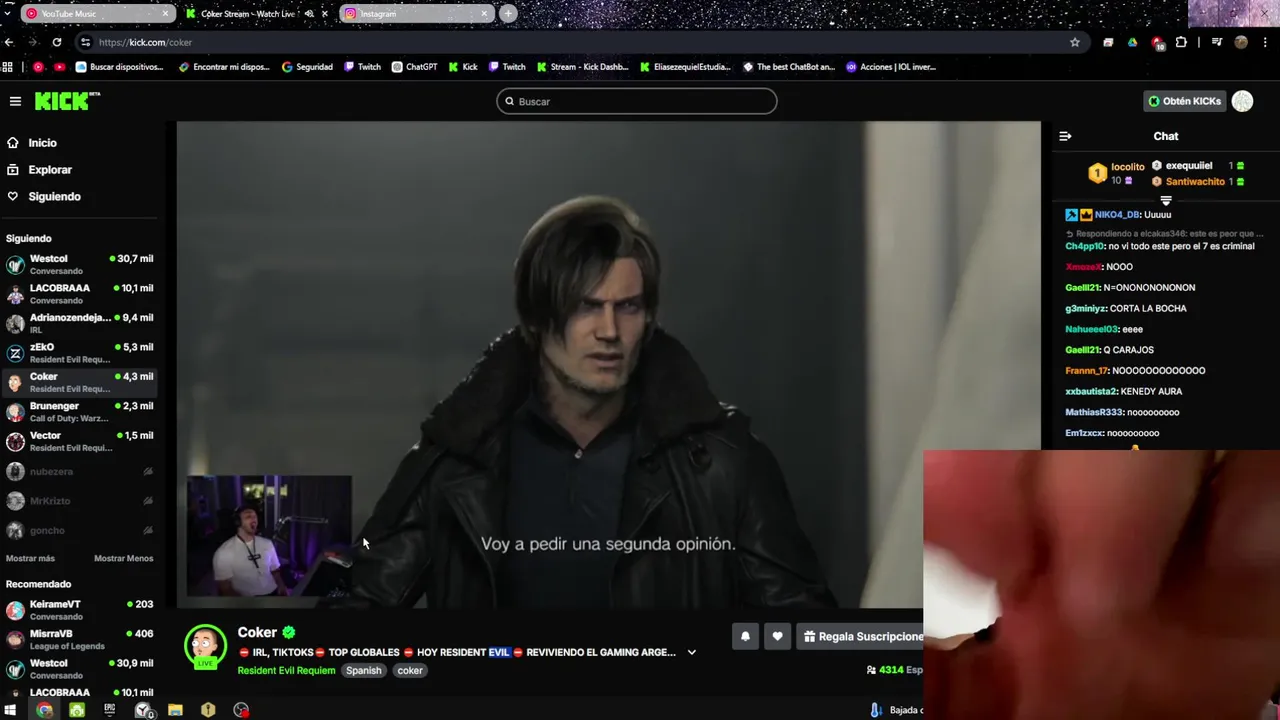Open Westcol channel with 30,7 mil viewers
This screenshot has height=720, width=1280.
click(80, 264)
